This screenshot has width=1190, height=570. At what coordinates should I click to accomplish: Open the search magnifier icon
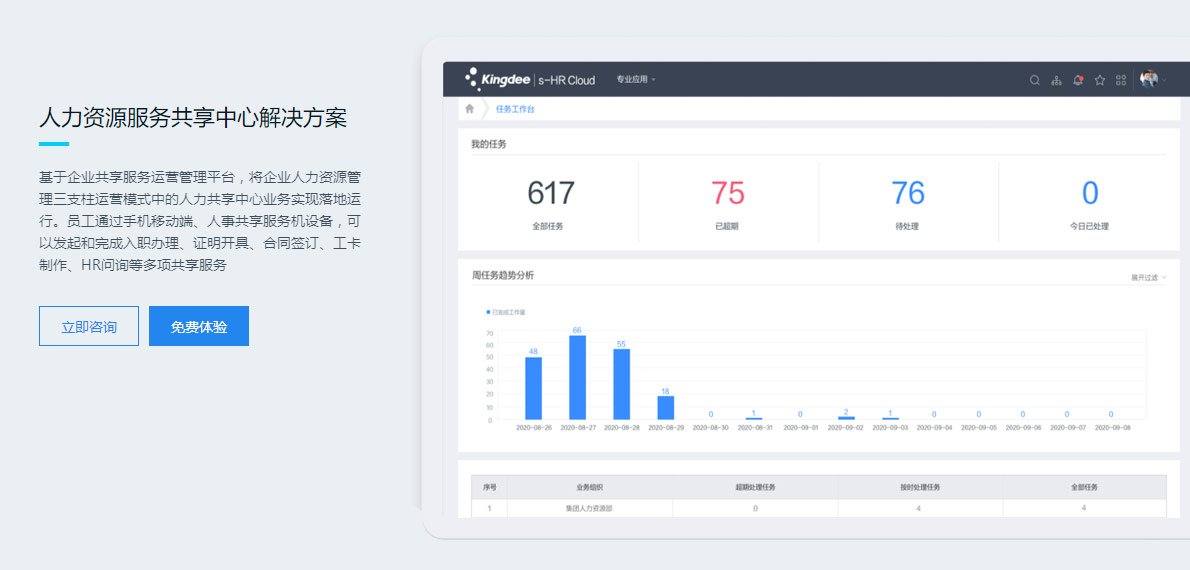click(x=1034, y=80)
